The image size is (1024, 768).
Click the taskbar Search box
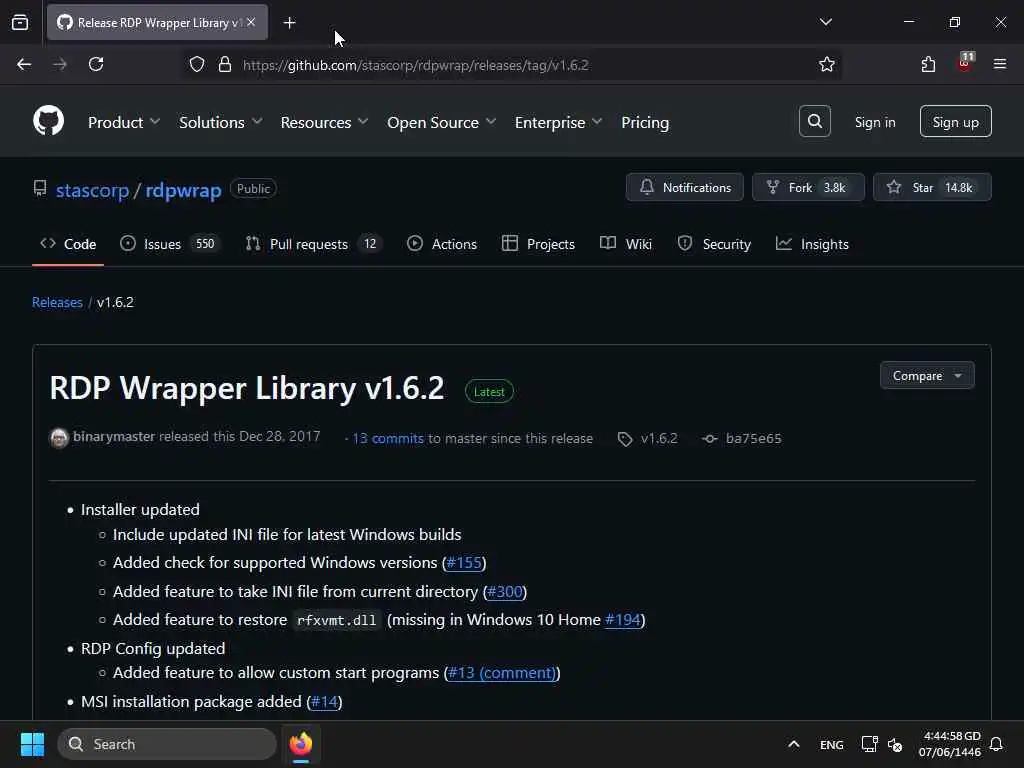167,744
